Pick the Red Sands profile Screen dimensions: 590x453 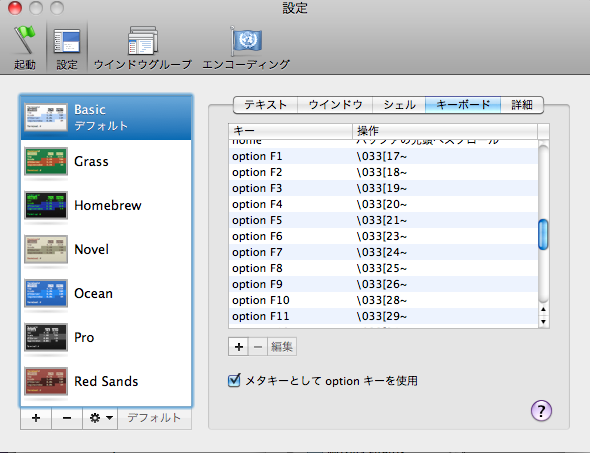106,382
